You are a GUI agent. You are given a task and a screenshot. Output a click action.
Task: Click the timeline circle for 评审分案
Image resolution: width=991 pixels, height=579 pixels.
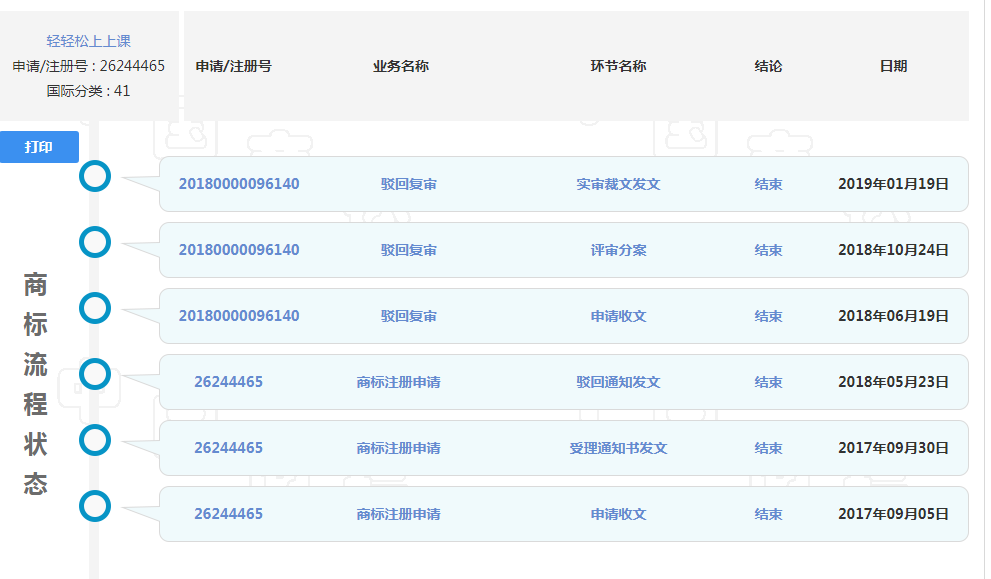(95, 242)
